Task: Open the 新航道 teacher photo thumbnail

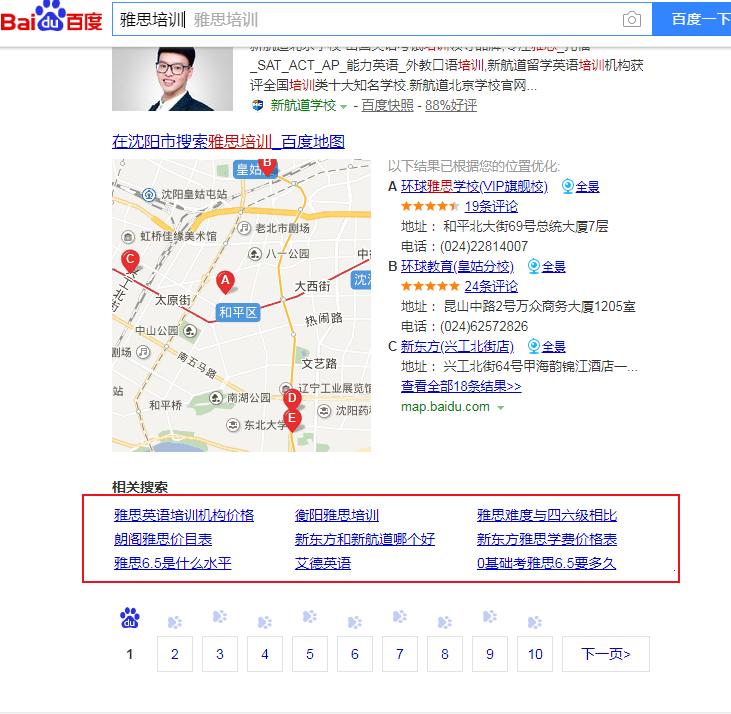Action: tap(172, 79)
